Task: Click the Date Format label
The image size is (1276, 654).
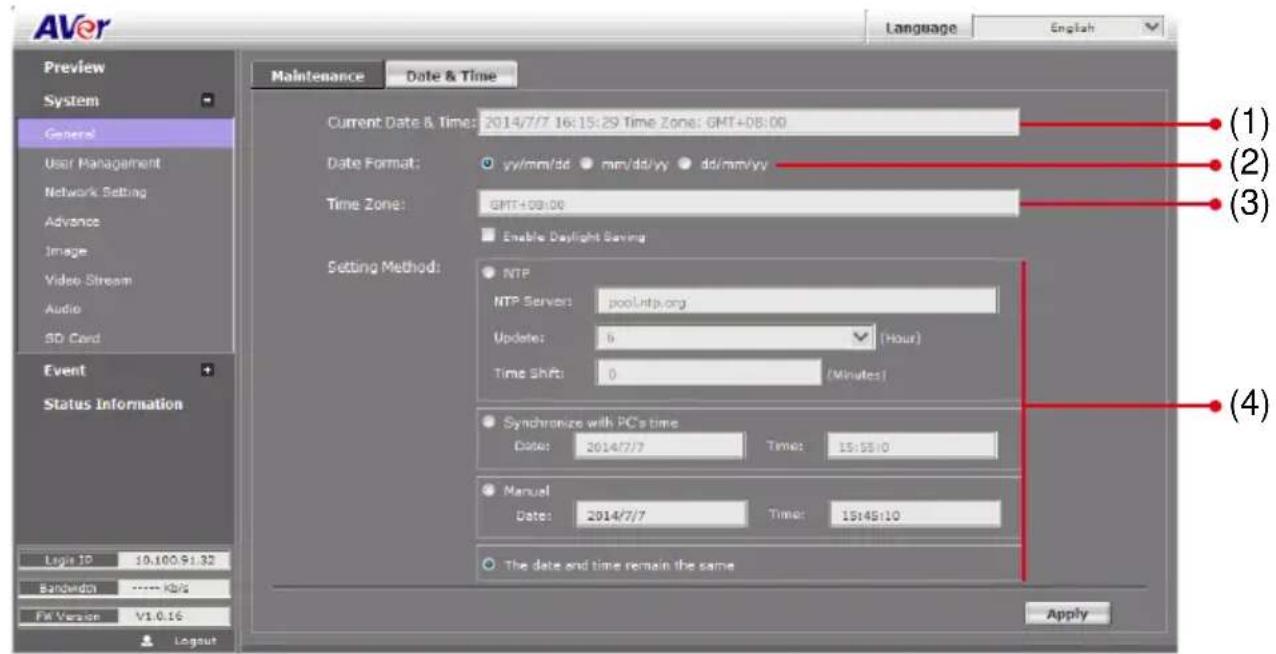Action: (374, 164)
